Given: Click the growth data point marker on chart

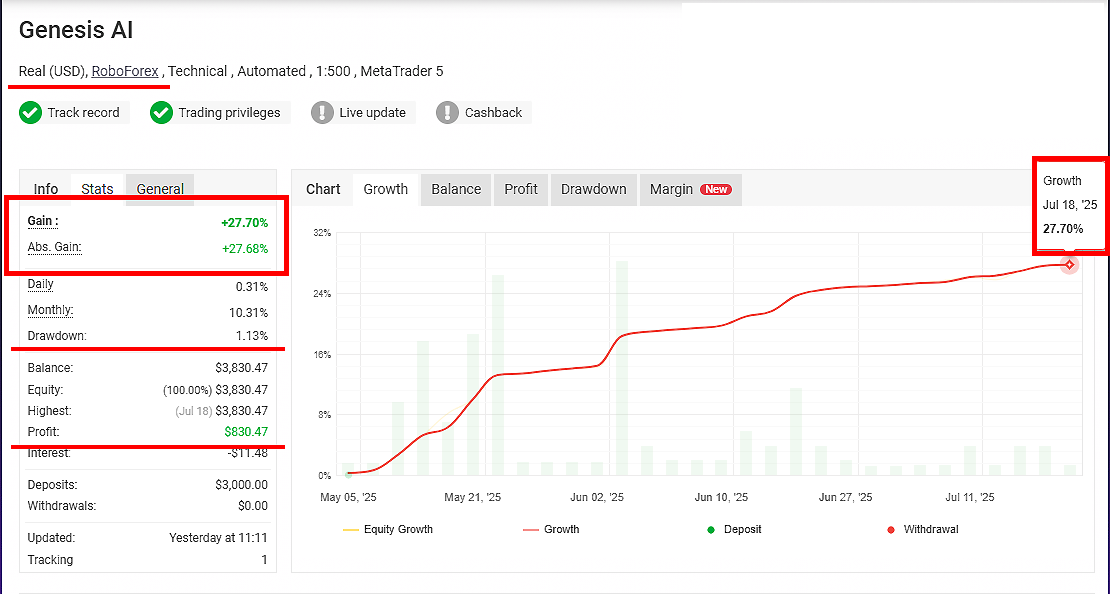Looking at the screenshot, I should 1070,265.
